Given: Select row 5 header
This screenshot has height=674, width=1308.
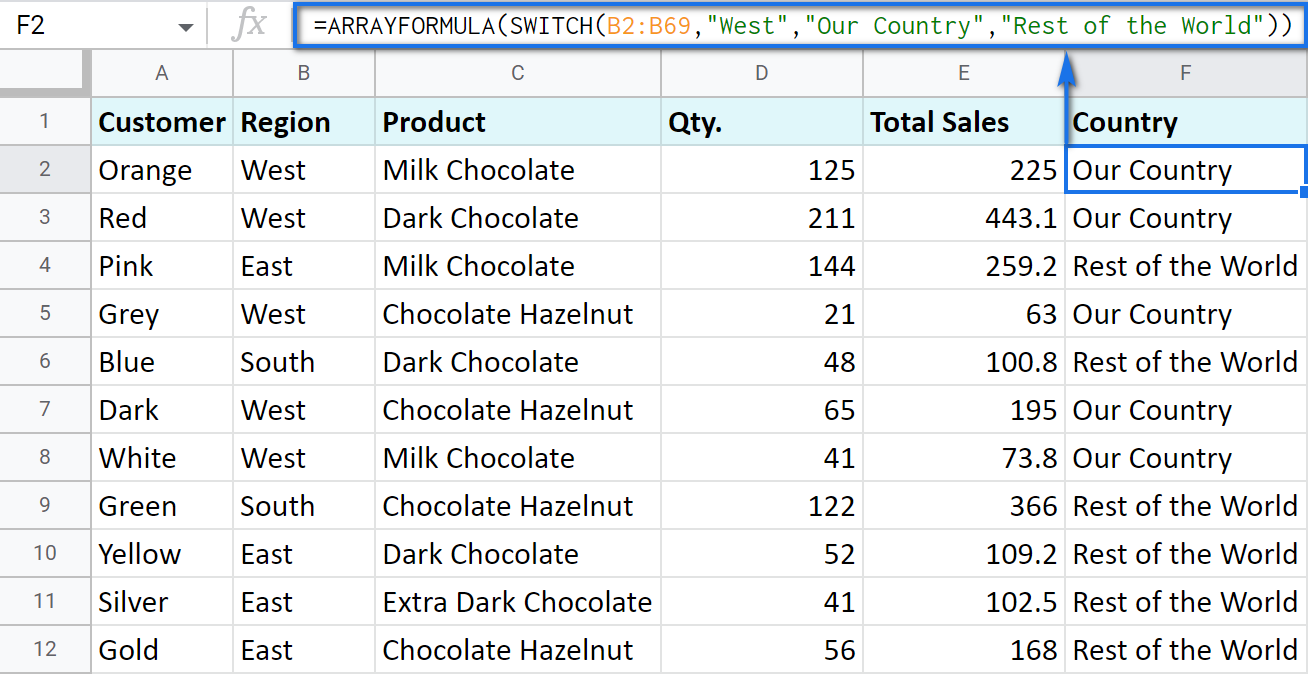Looking at the screenshot, I should pos(45,314).
